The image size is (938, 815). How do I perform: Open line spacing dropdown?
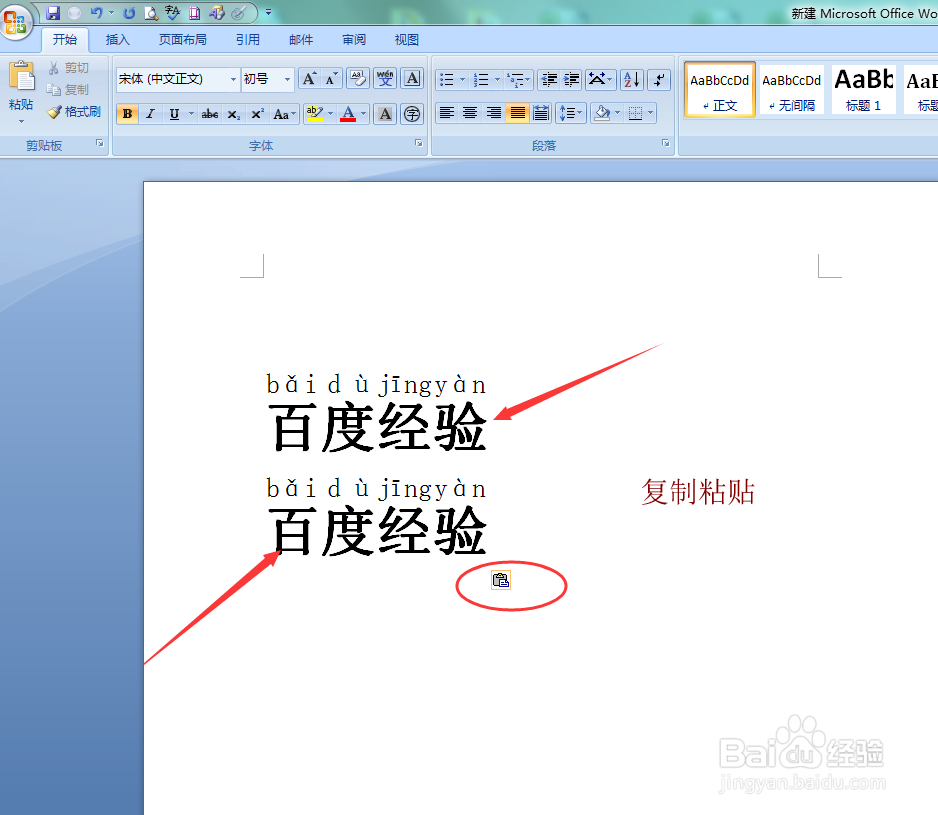pyautogui.click(x=570, y=113)
